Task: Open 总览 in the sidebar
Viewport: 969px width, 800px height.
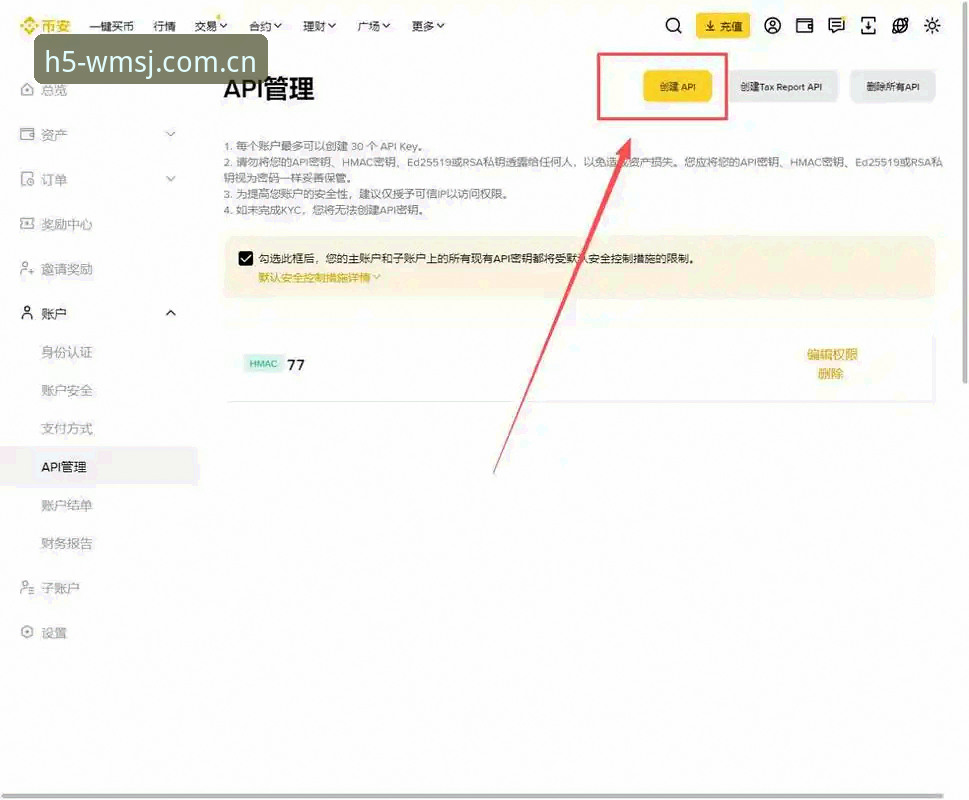Action: pos(54,90)
